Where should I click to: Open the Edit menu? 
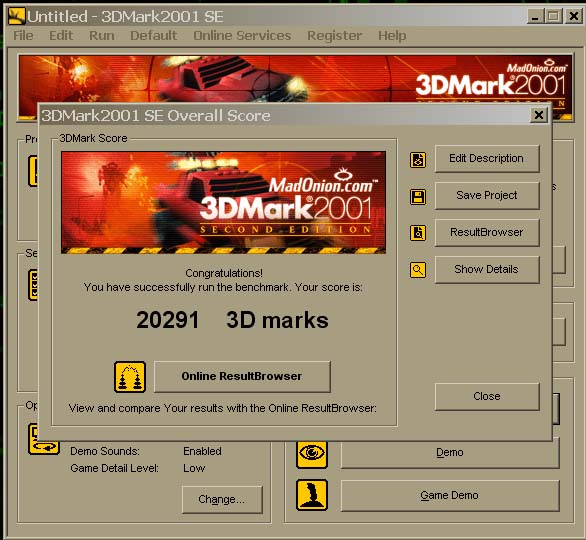click(61, 36)
